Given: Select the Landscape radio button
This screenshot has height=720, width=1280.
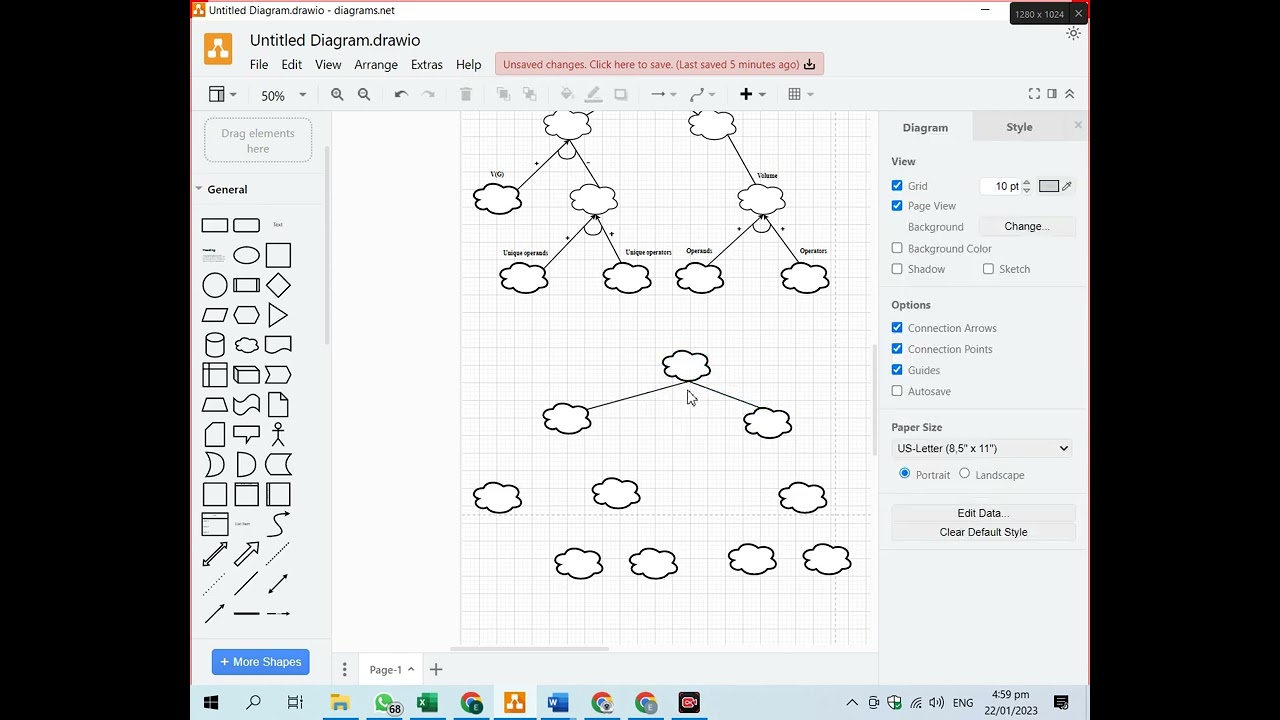Looking at the screenshot, I should [964, 474].
